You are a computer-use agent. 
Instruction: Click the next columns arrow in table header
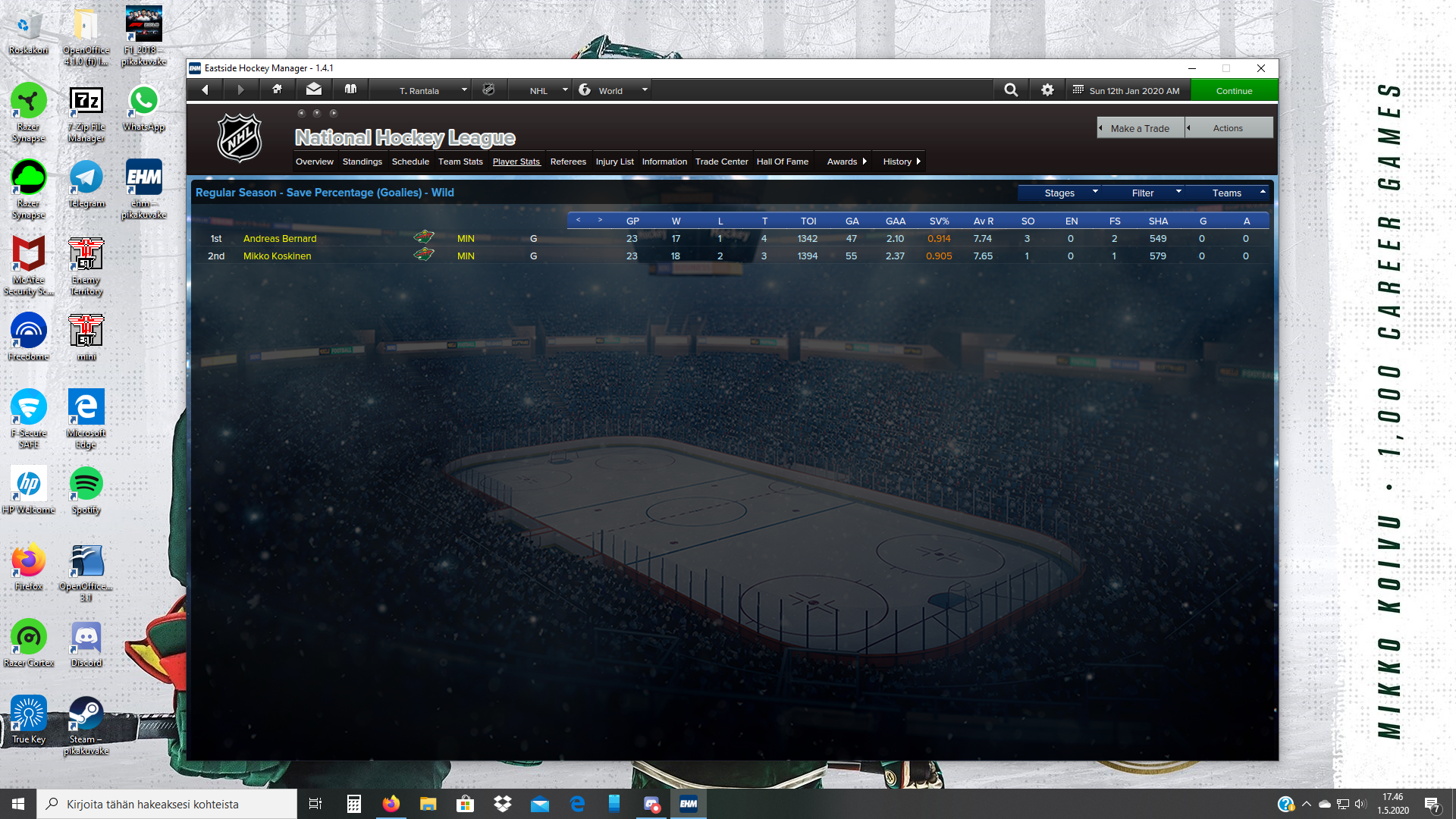600,220
